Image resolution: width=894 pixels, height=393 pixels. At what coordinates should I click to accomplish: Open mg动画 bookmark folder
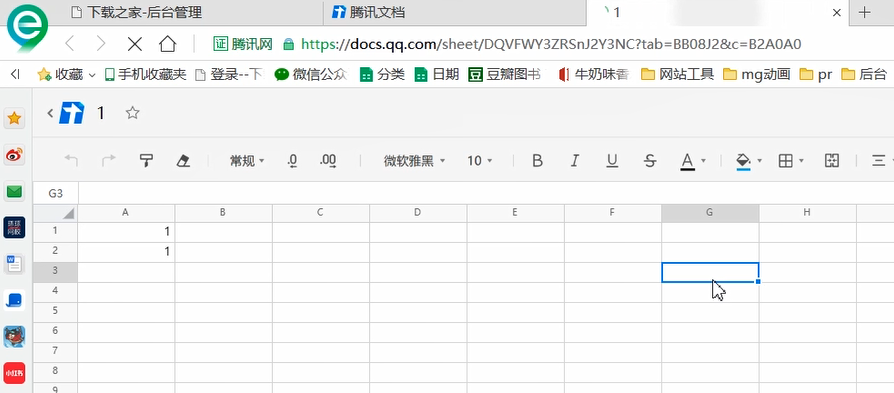tap(757, 74)
